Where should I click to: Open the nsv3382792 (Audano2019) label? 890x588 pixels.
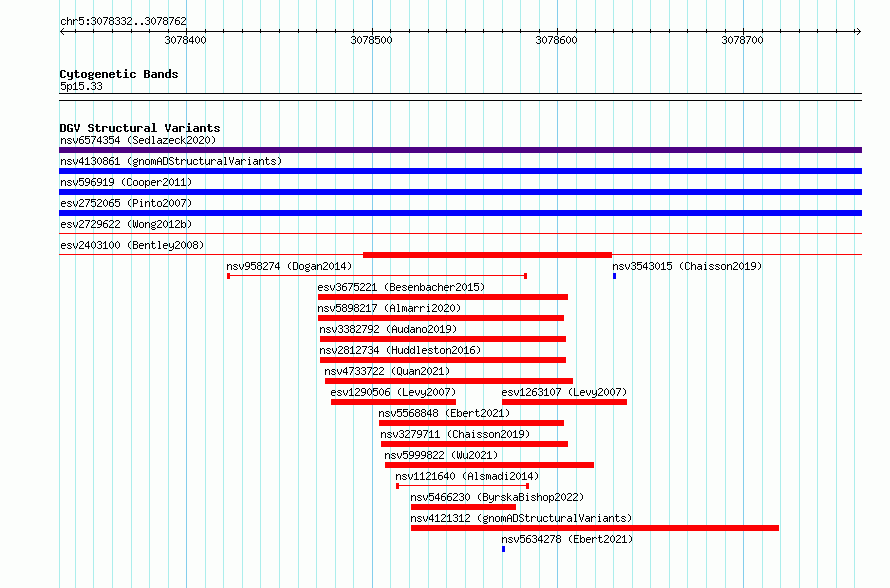coord(388,329)
